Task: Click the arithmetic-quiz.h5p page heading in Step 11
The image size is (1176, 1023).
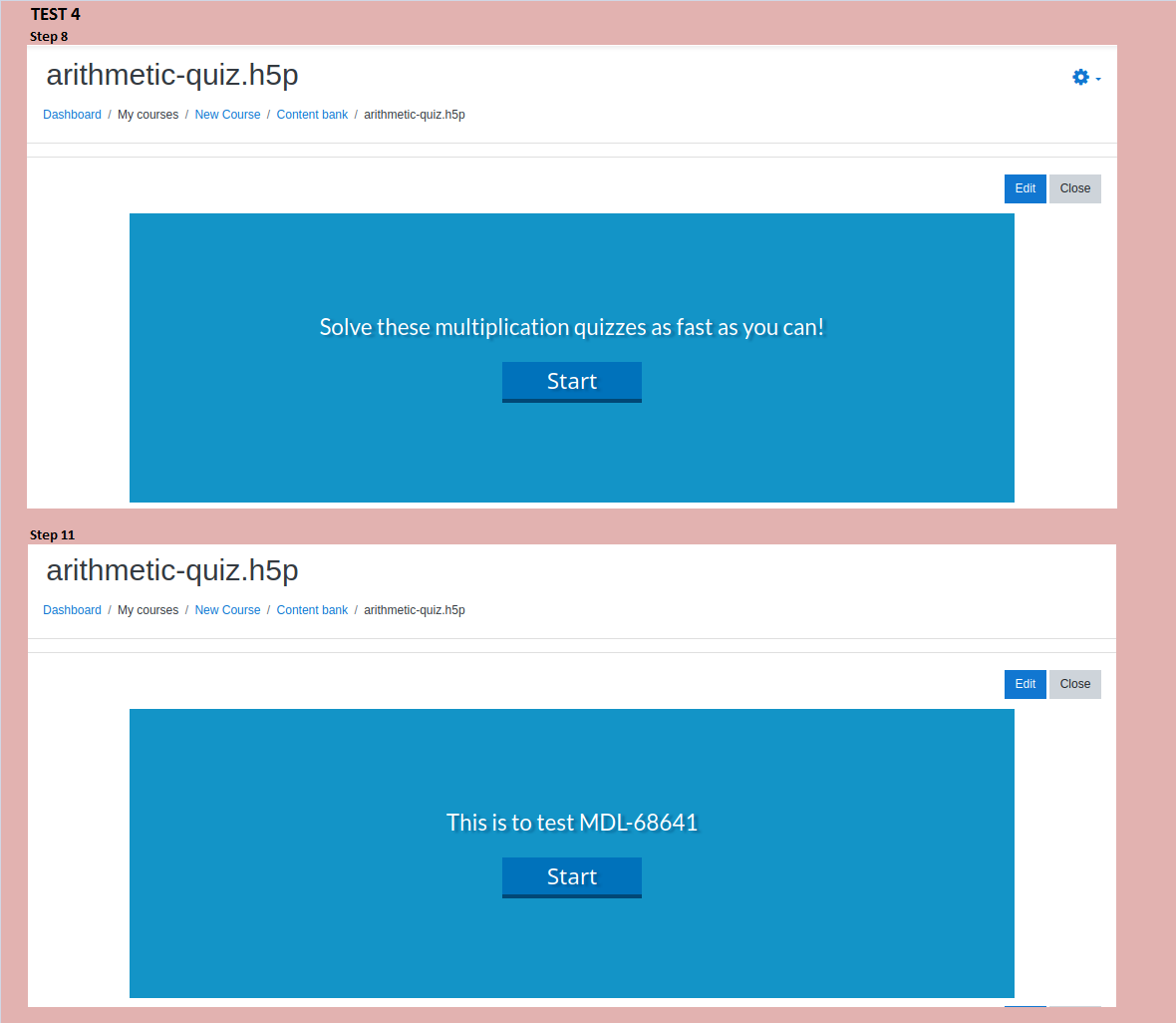Action: pos(172,570)
